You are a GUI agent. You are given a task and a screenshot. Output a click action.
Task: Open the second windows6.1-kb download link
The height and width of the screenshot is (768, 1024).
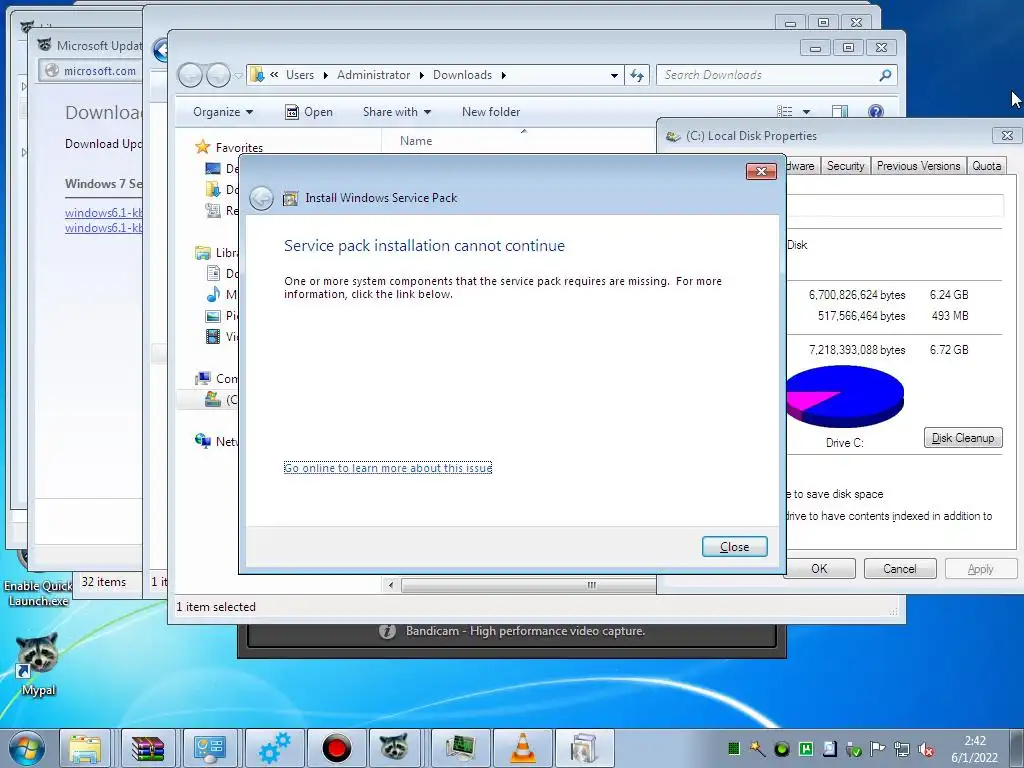104,228
